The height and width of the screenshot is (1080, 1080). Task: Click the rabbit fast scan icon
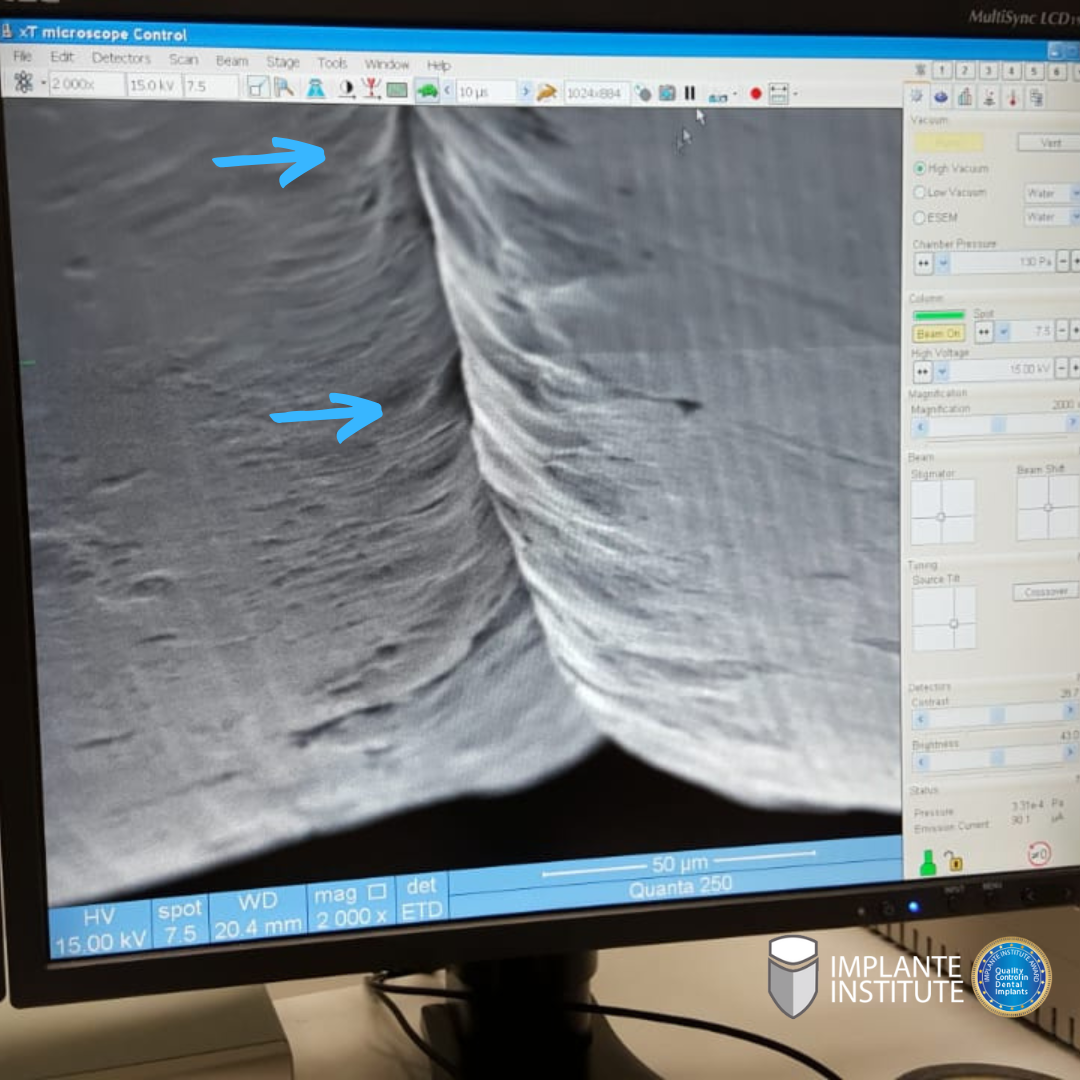546,92
